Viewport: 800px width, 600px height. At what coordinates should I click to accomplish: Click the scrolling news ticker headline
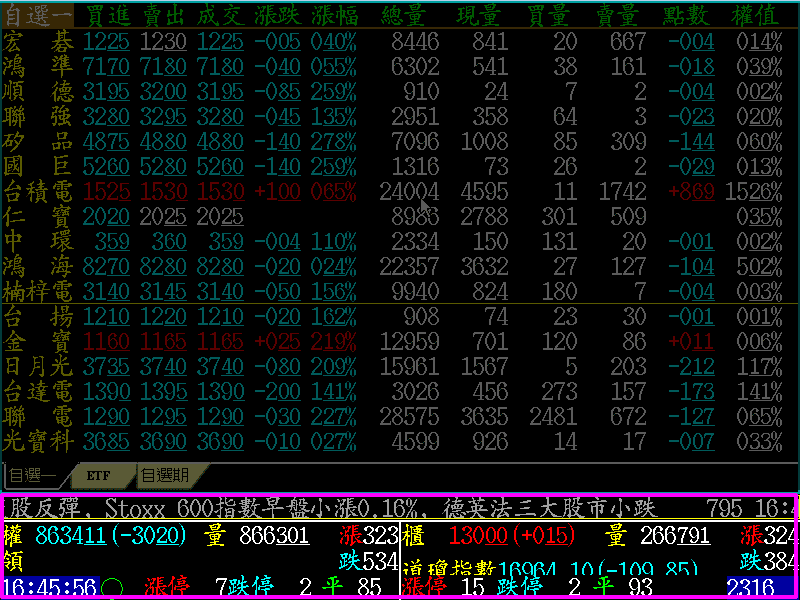[350, 508]
